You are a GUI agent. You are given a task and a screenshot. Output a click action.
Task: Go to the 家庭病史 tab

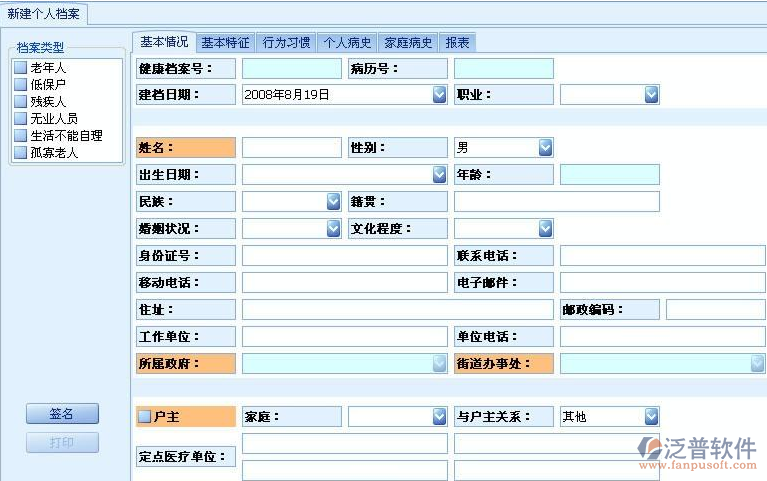pyautogui.click(x=409, y=42)
